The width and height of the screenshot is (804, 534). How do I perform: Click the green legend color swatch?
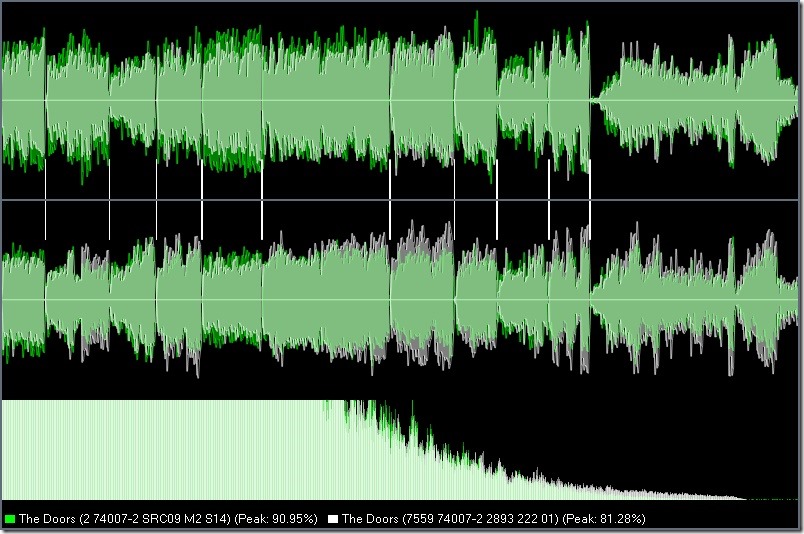tap(10, 519)
